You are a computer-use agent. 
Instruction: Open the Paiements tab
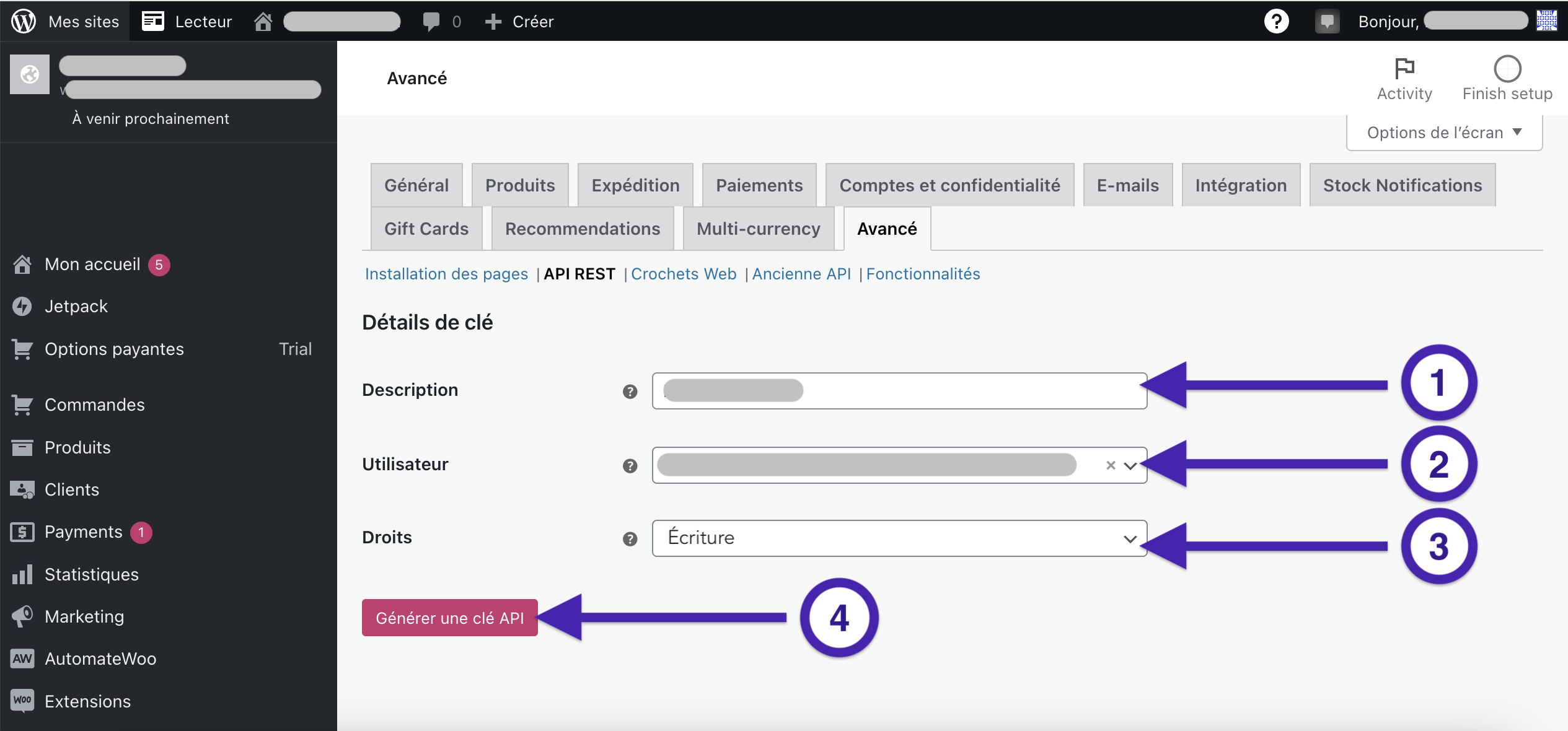coord(759,185)
